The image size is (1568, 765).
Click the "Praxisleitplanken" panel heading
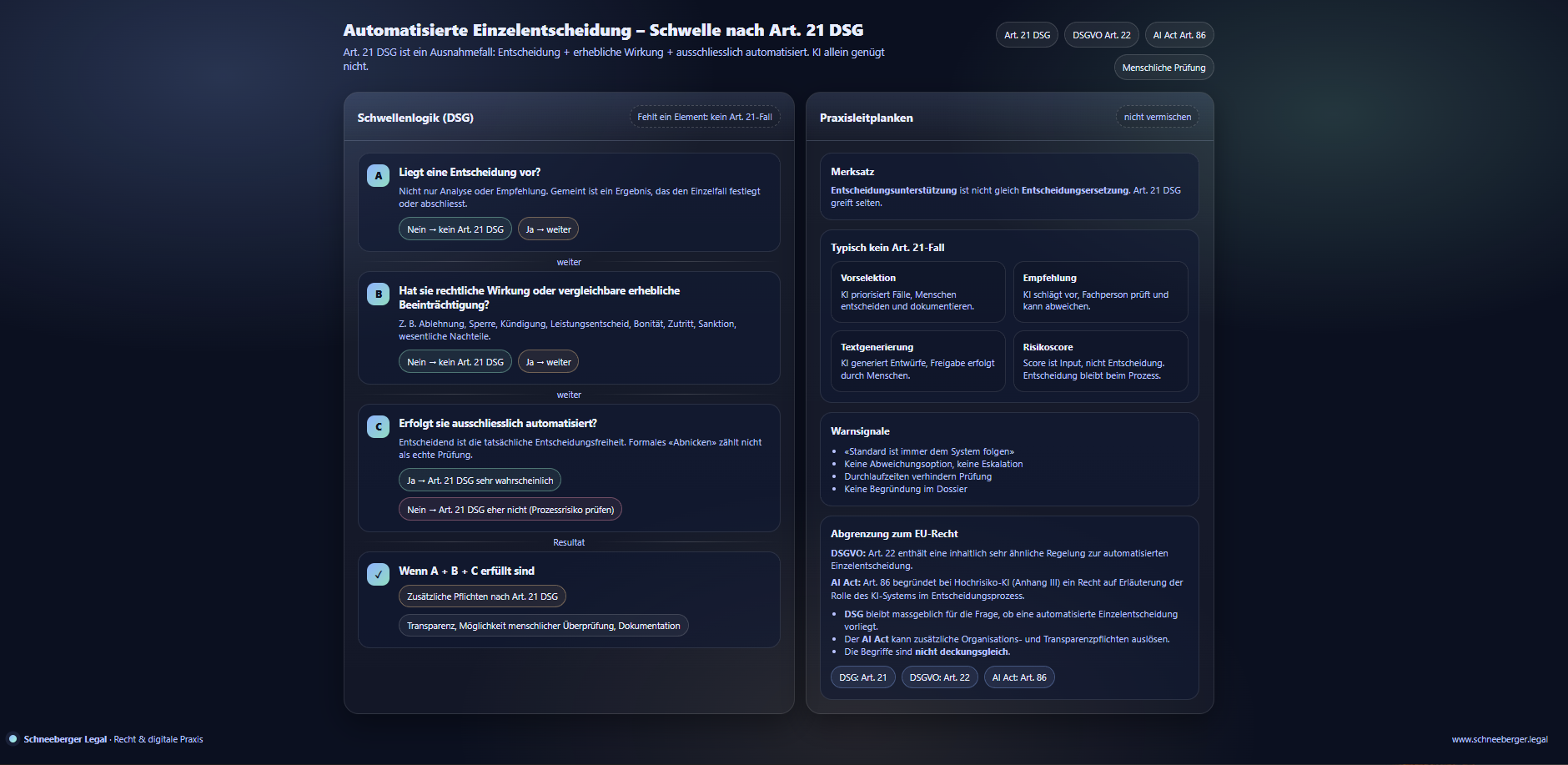pos(866,118)
